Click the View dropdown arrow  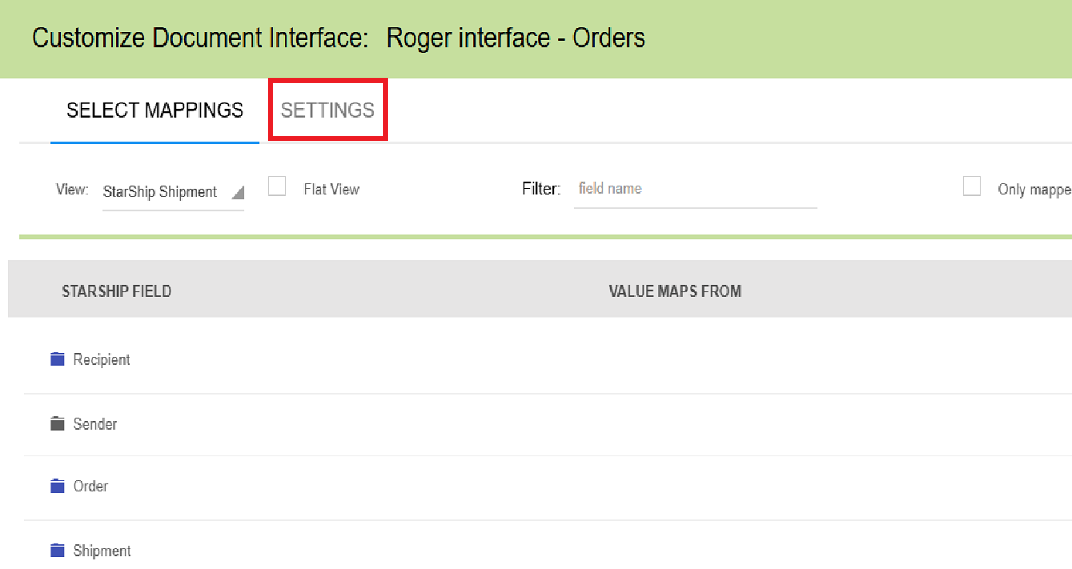(x=237, y=193)
